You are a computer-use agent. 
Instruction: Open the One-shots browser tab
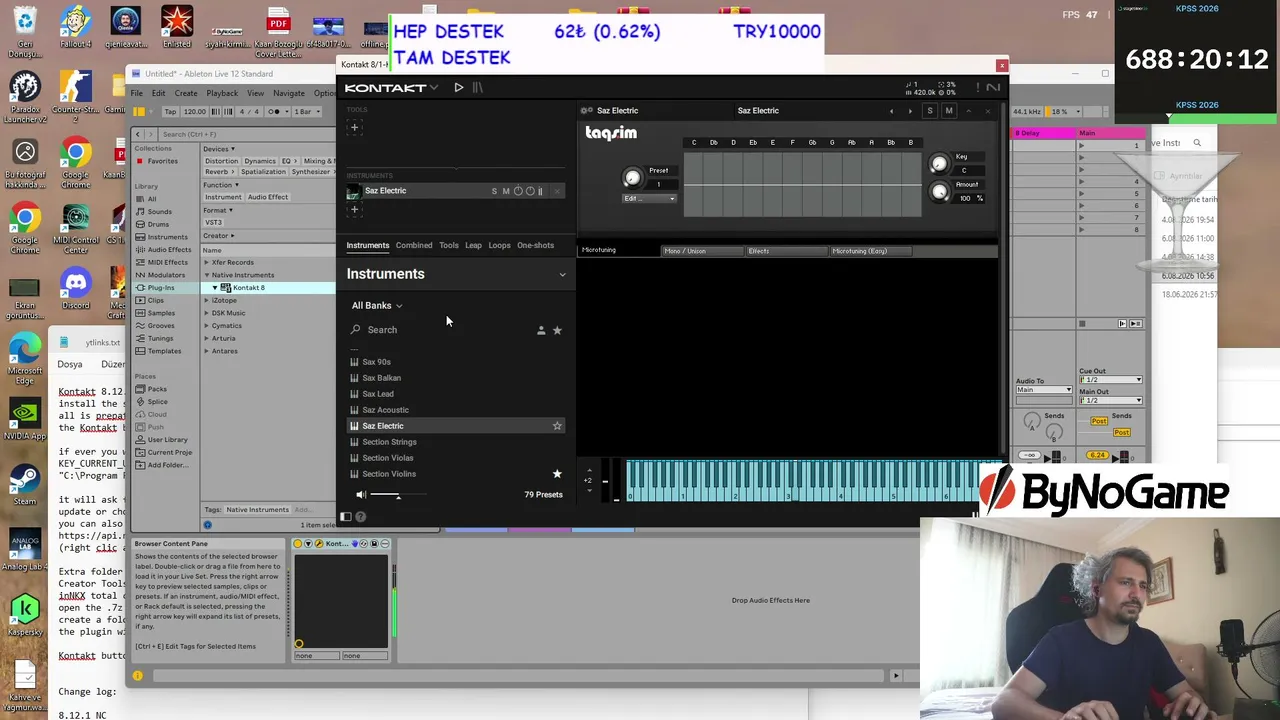click(535, 245)
